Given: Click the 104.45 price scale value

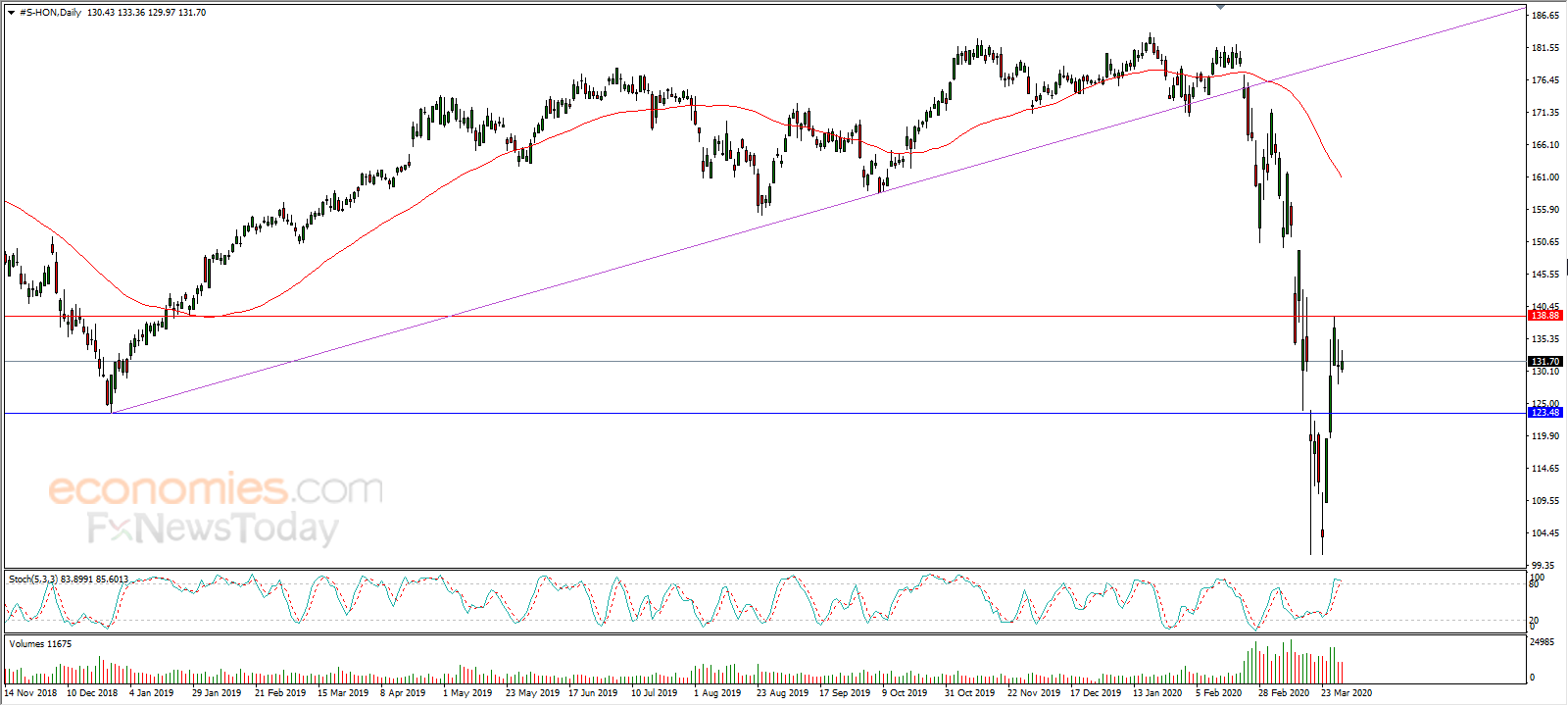Looking at the screenshot, I should coord(1544,533).
